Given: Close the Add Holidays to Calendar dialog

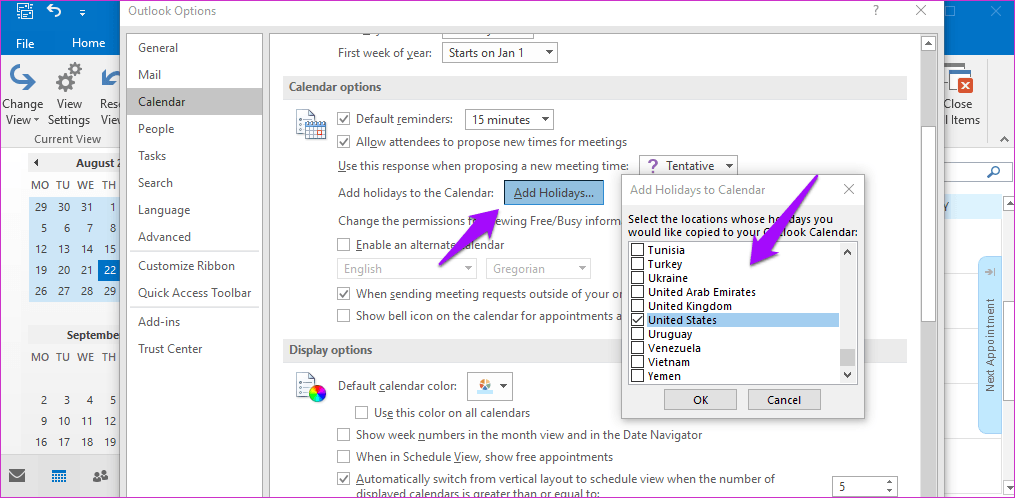Looking at the screenshot, I should click(x=849, y=190).
